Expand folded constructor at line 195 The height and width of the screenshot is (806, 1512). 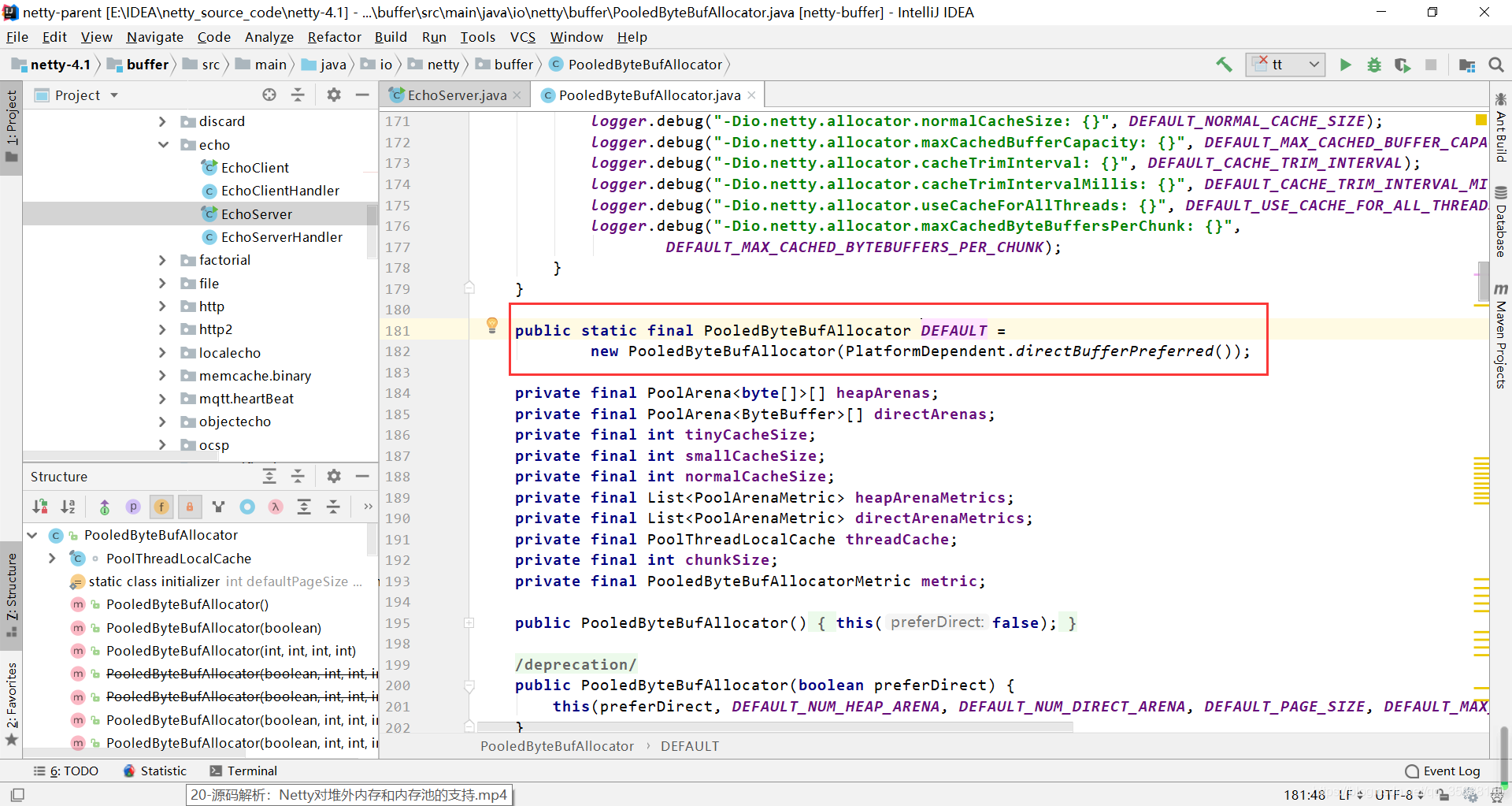tap(469, 623)
